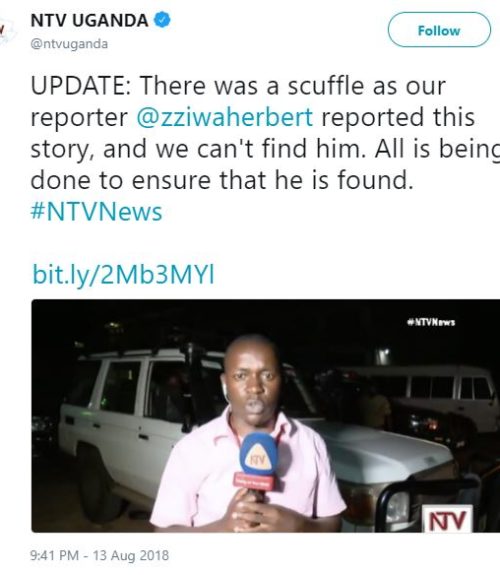The height and width of the screenshot is (575, 500).
Task: Click the word UPDATE in the tweet
Action: pos(78,86)
